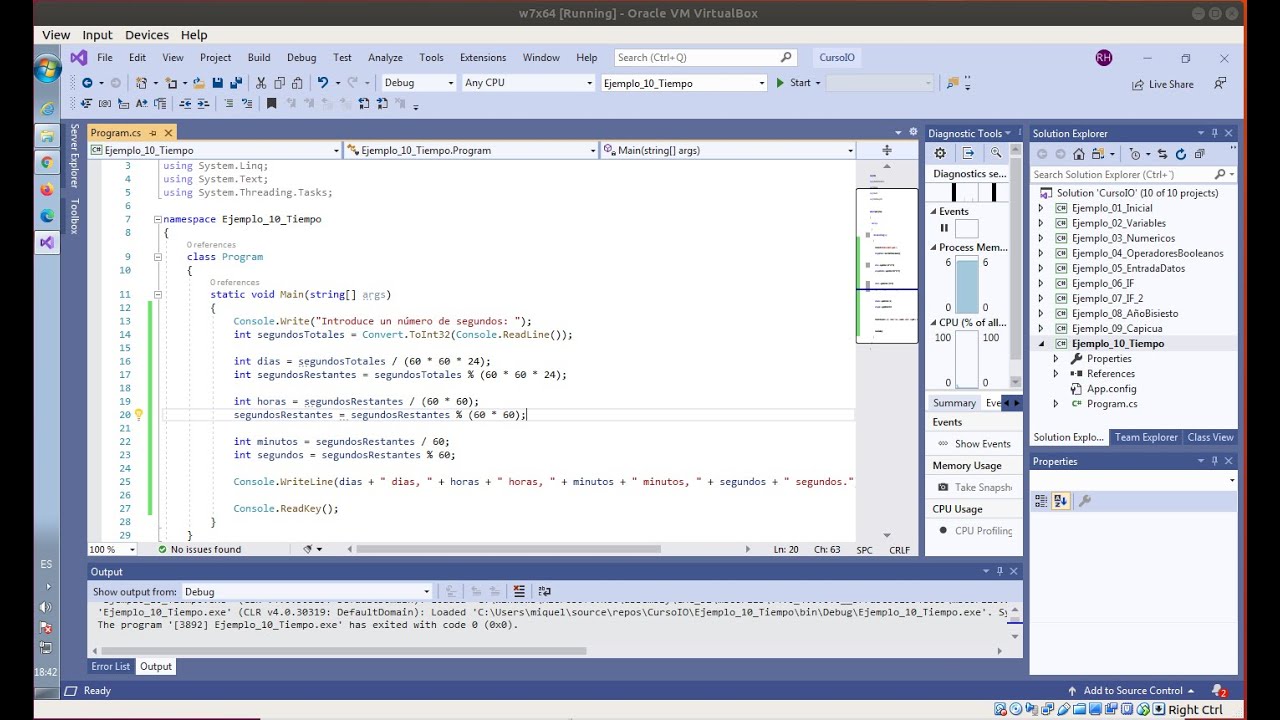Open the startup project dropdown Ejemplo_10_Tiempo

click(x=684, y=83)
